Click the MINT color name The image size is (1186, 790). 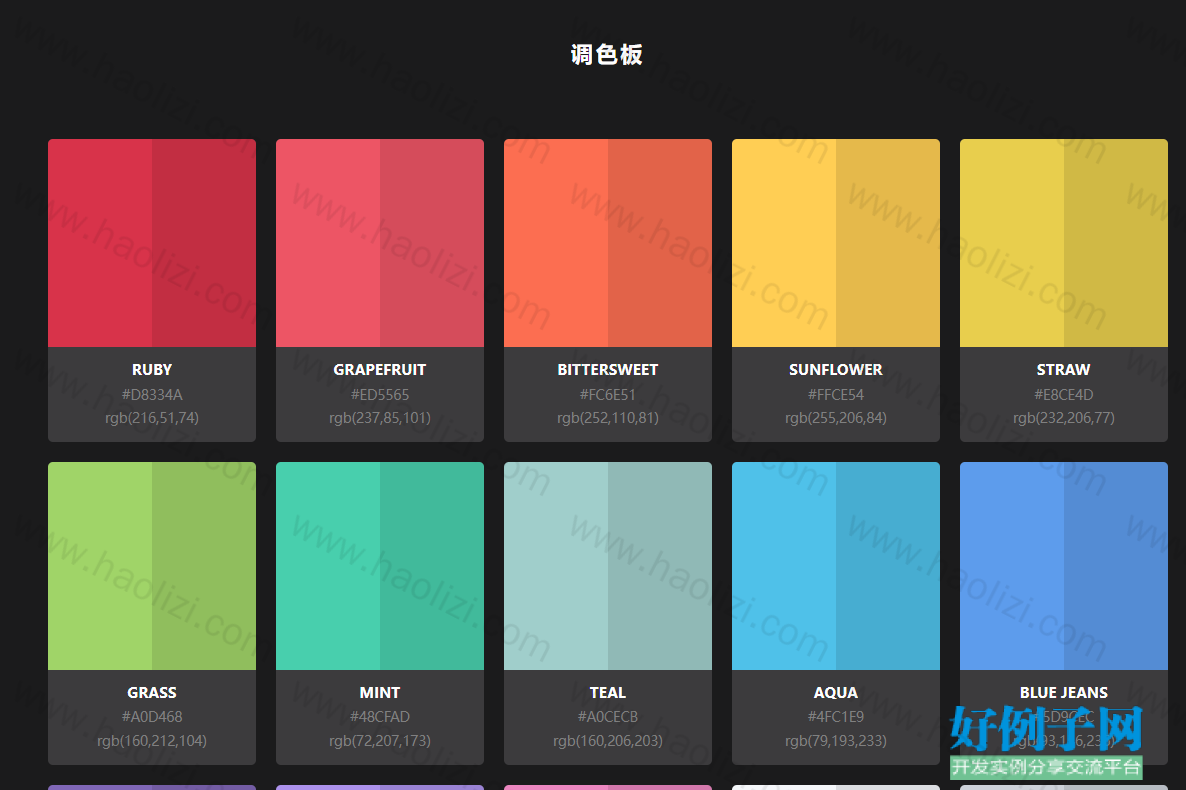click(x=380, y=692)
